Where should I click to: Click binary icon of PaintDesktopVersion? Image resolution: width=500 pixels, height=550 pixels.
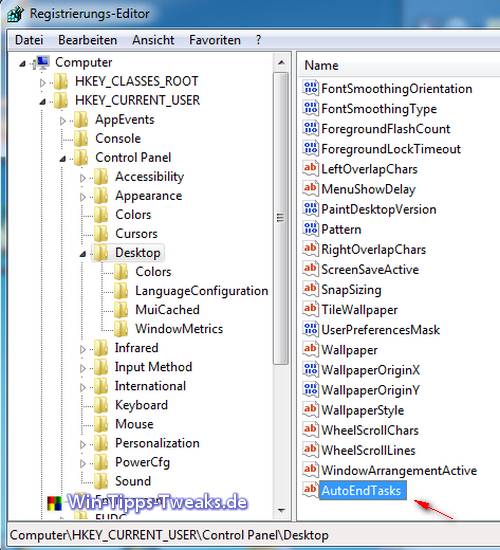point(311,209)
